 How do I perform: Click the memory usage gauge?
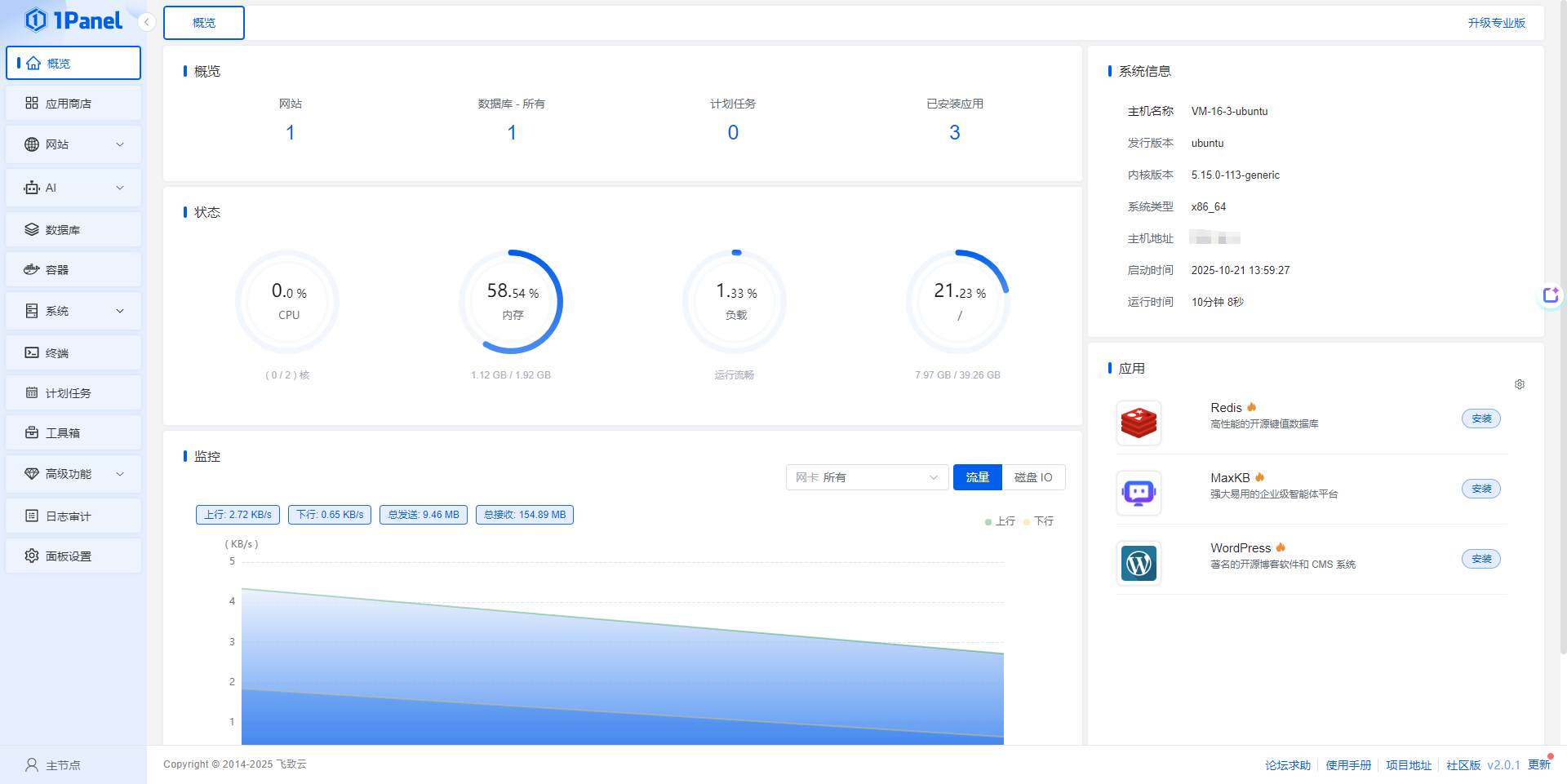coord(512,302)
